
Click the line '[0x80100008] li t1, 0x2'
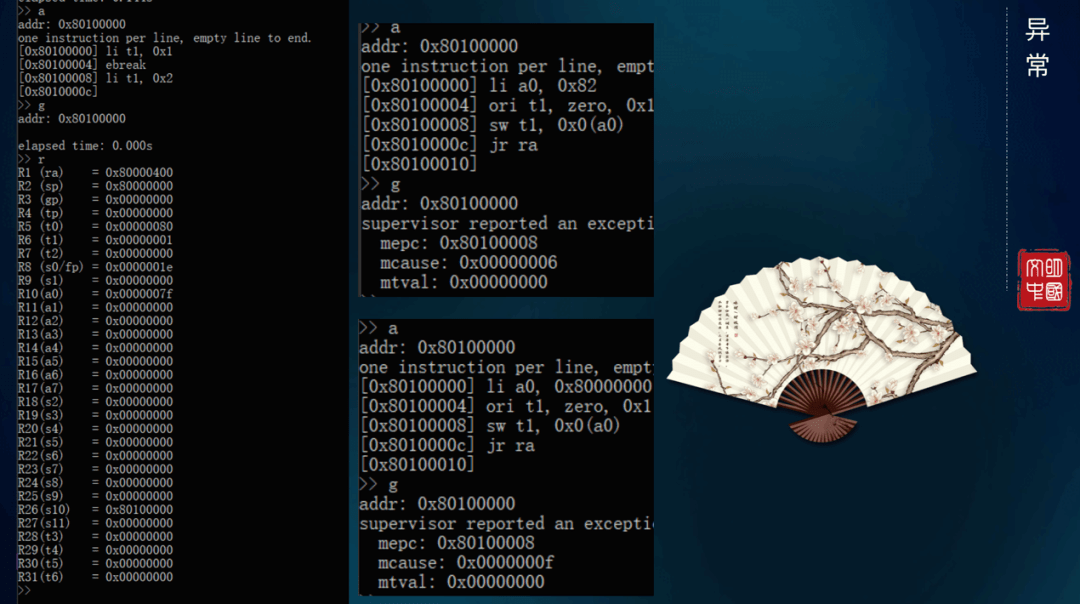[x=95, y=79]
